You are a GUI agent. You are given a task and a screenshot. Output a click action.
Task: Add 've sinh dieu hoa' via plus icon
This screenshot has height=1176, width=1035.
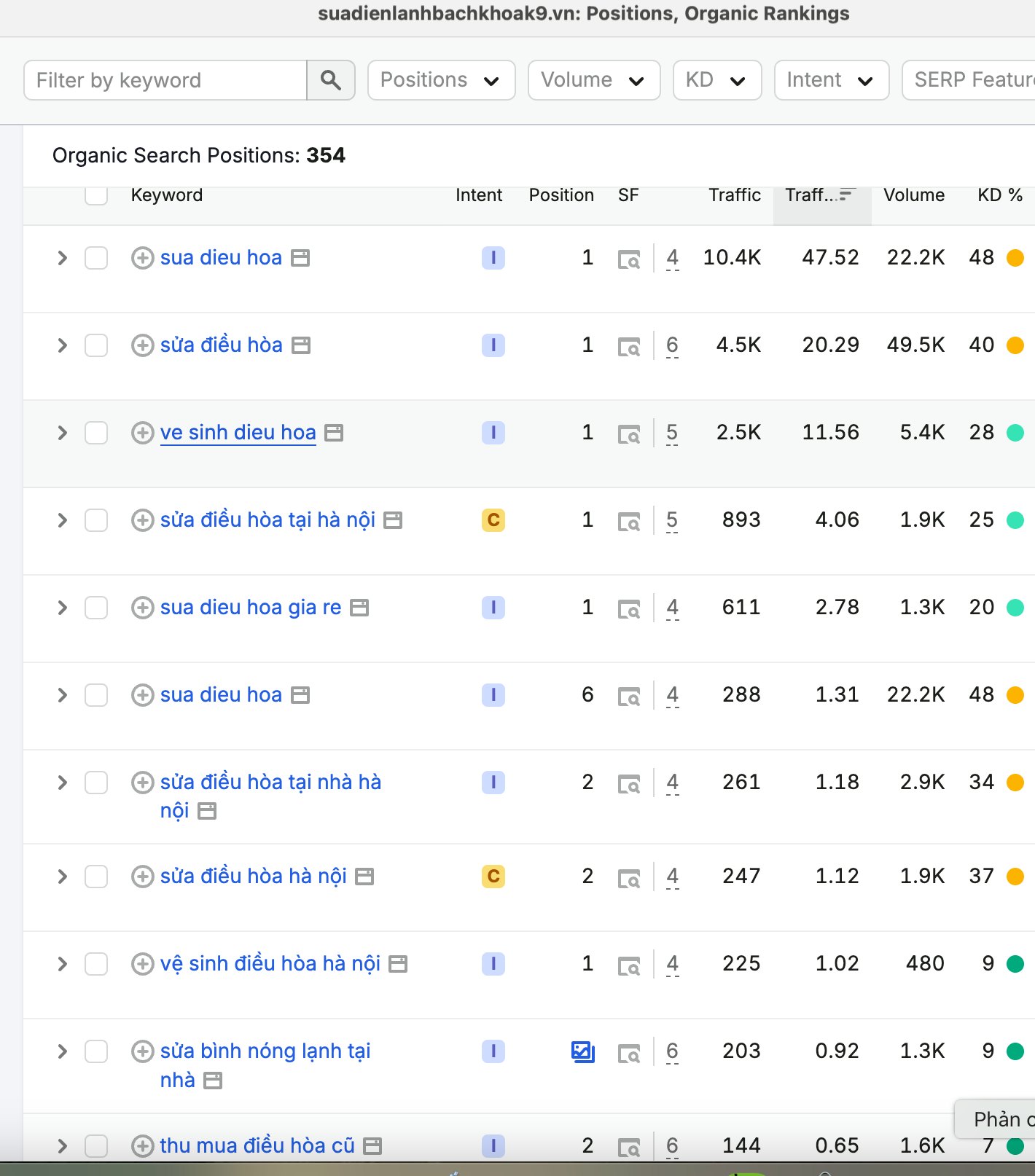click(x=142, y=433)
